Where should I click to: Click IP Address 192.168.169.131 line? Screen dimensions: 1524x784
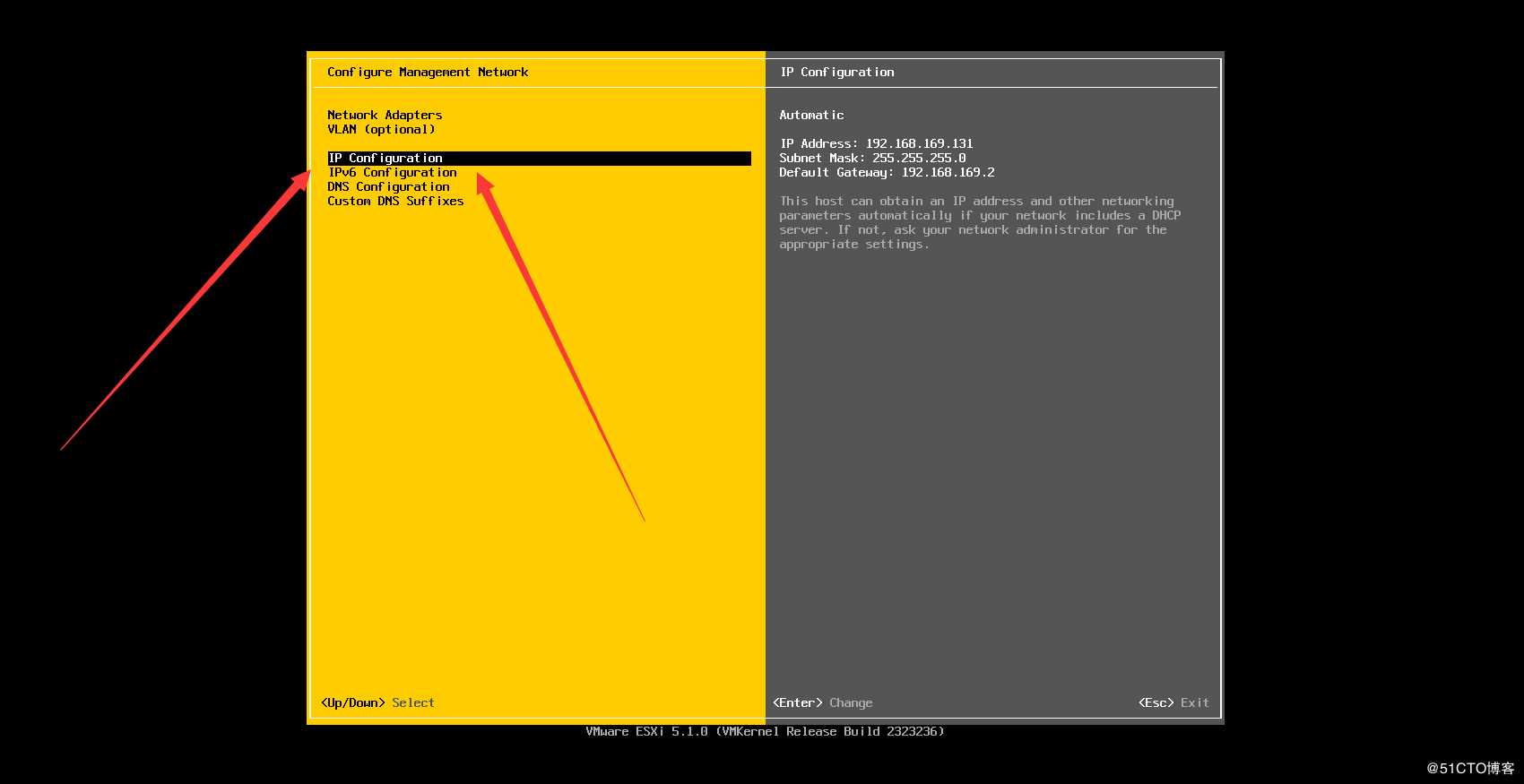(876, 143)
